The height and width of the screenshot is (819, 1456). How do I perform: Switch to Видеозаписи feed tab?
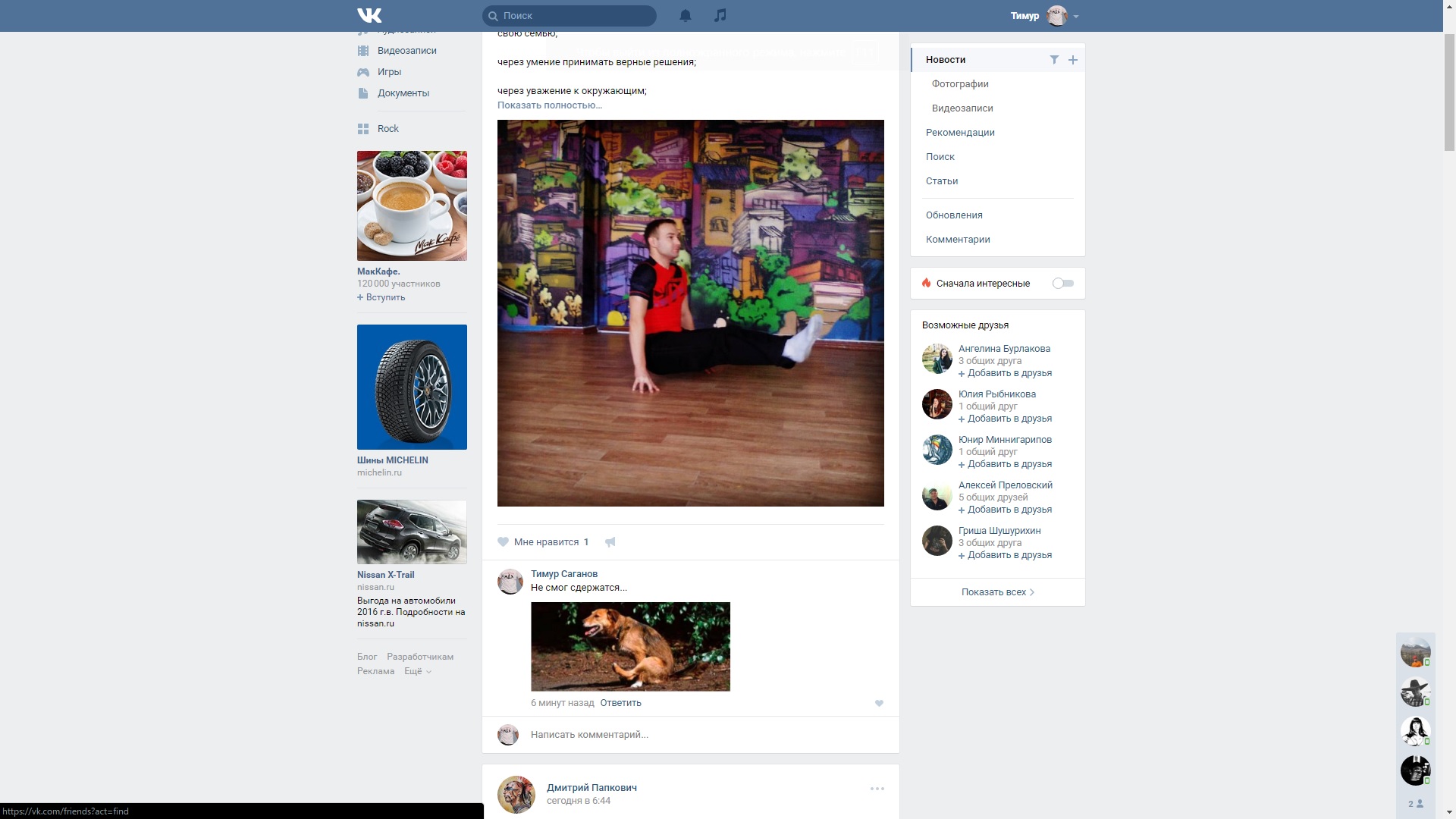pos(962,108)
